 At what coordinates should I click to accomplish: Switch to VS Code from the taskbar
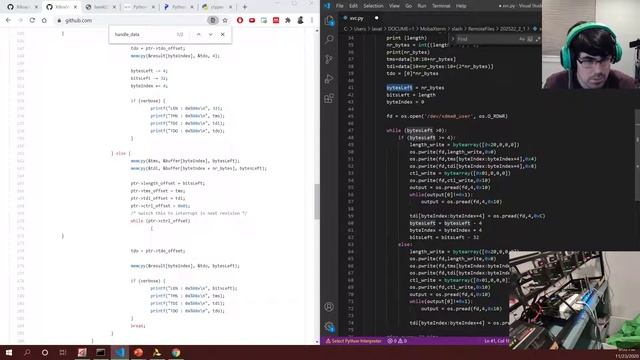tap(119, 353)
